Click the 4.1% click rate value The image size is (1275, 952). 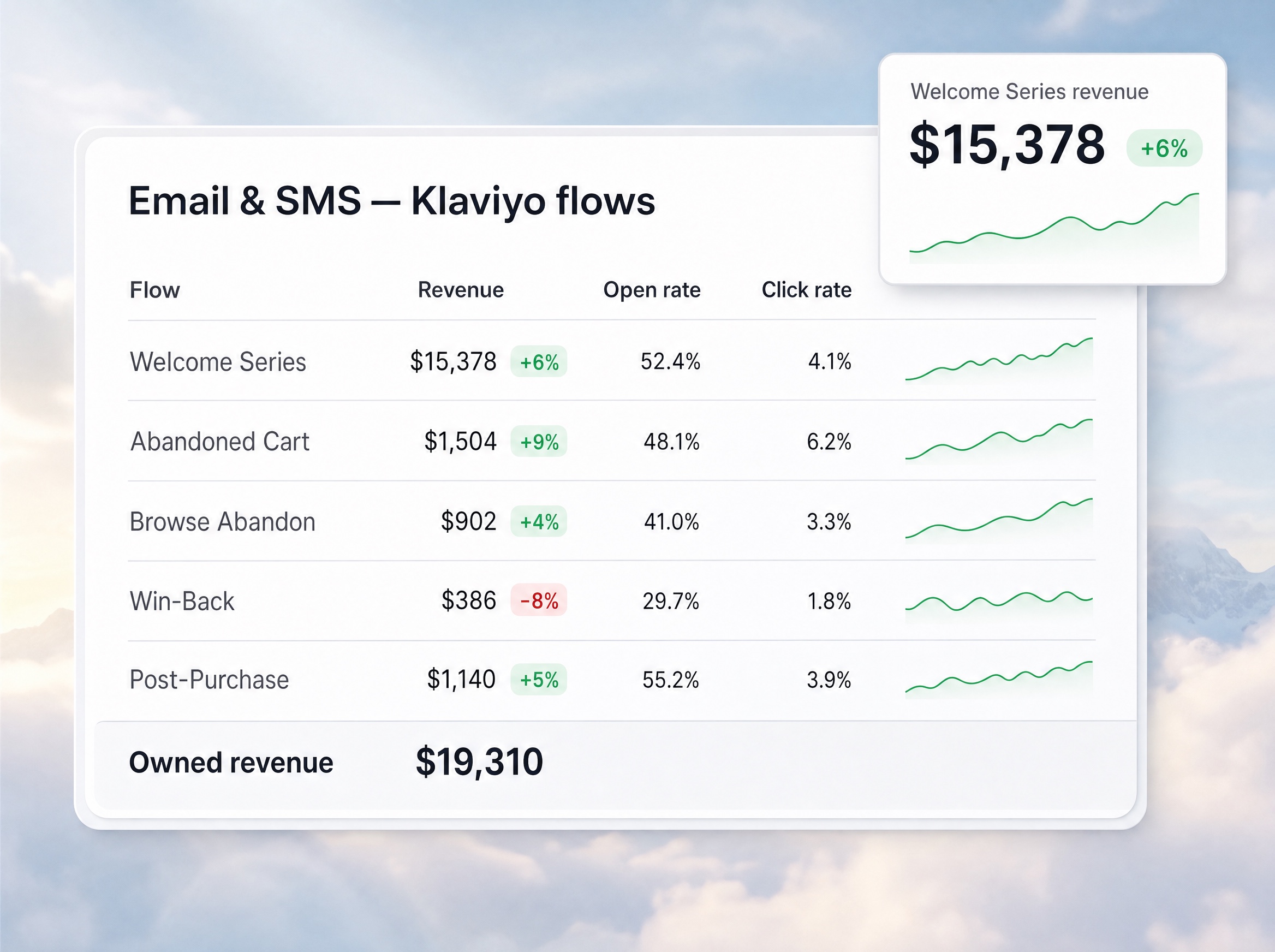tap(829, 361)
